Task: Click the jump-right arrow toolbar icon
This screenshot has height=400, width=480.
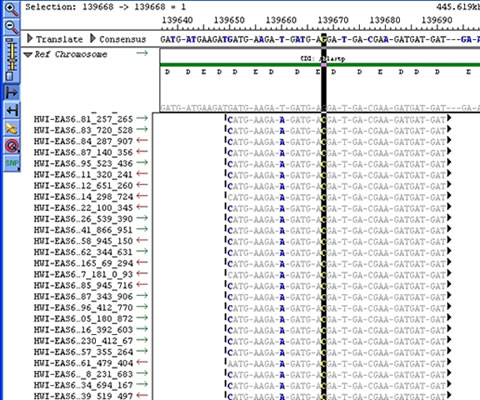Action: pyautogui.click(x=11, y=92)
